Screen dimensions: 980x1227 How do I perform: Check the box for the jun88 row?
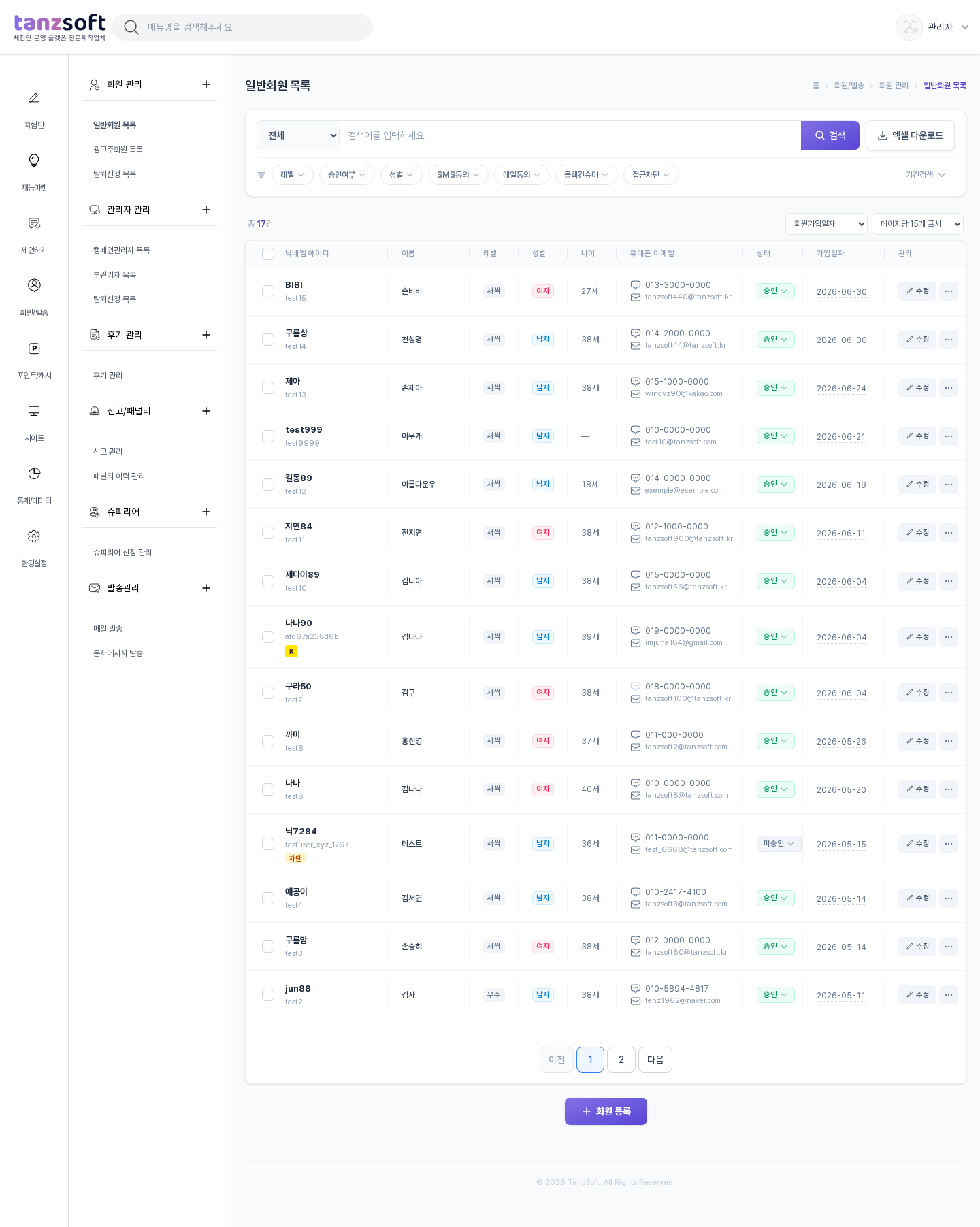point(268,995)
